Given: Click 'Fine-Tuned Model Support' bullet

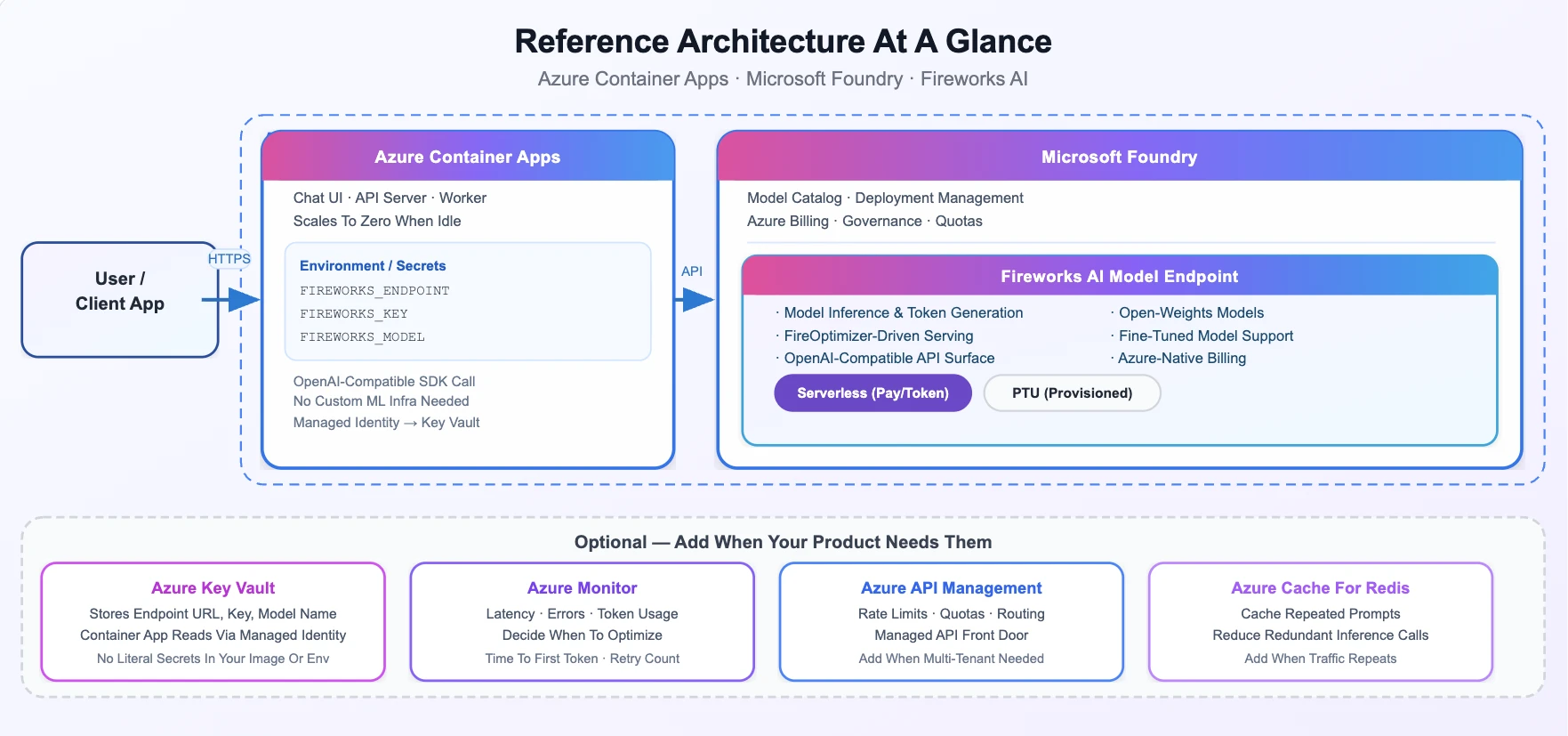Looking at the screenshot, I should tap(1202, 336).
